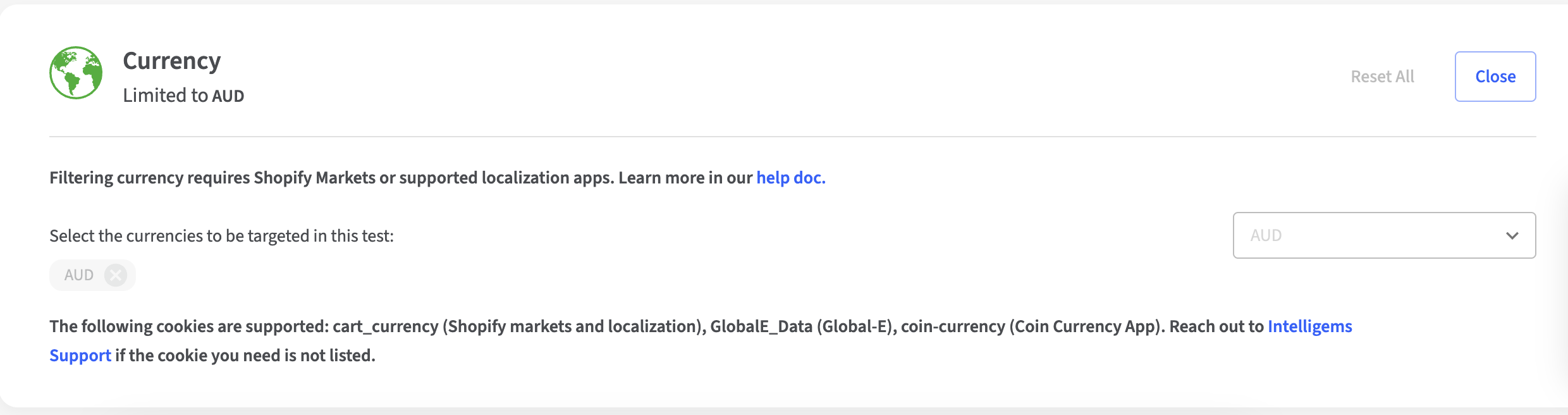This screenshot has width=1568, height=415.
Task: Click the 'Limited to AUD' subtitle
Action: [x=166, y=96]
